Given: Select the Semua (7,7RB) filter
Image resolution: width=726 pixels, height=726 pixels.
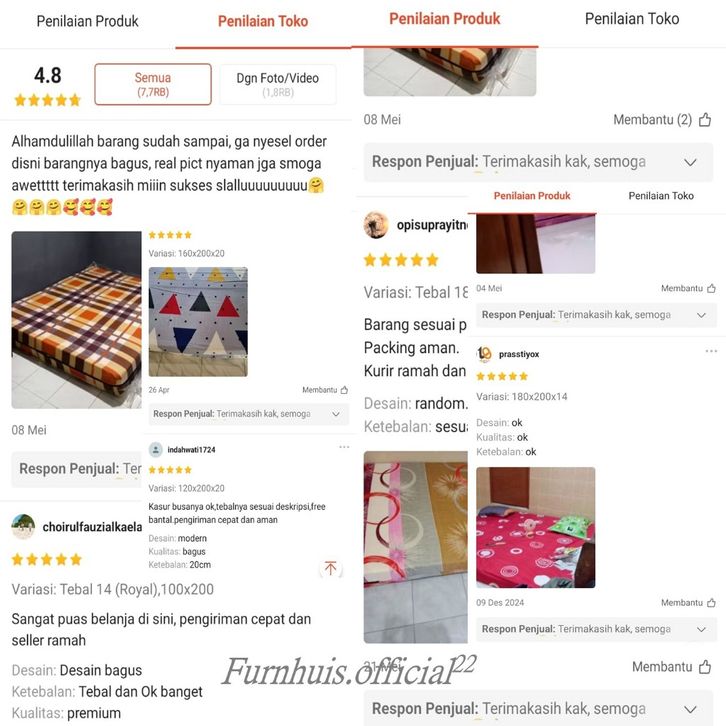Looking at the screenshot, I should pyautogui.click(x=153, y=84).
